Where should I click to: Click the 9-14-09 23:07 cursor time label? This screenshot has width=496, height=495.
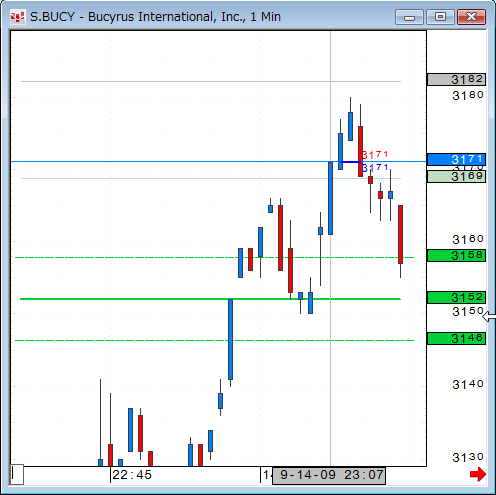point(329,475)
